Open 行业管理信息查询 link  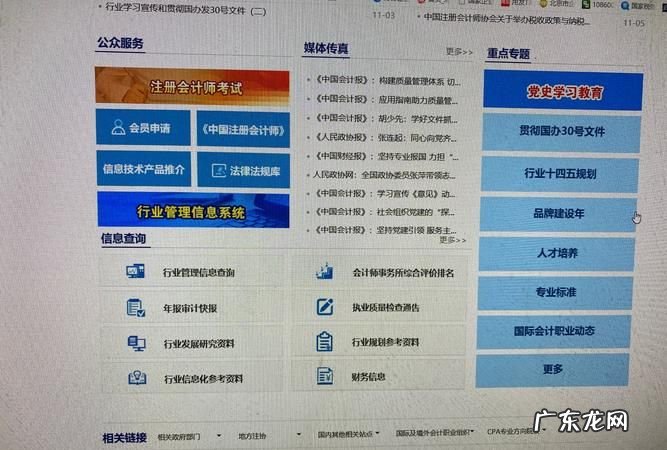coord(199,273)
